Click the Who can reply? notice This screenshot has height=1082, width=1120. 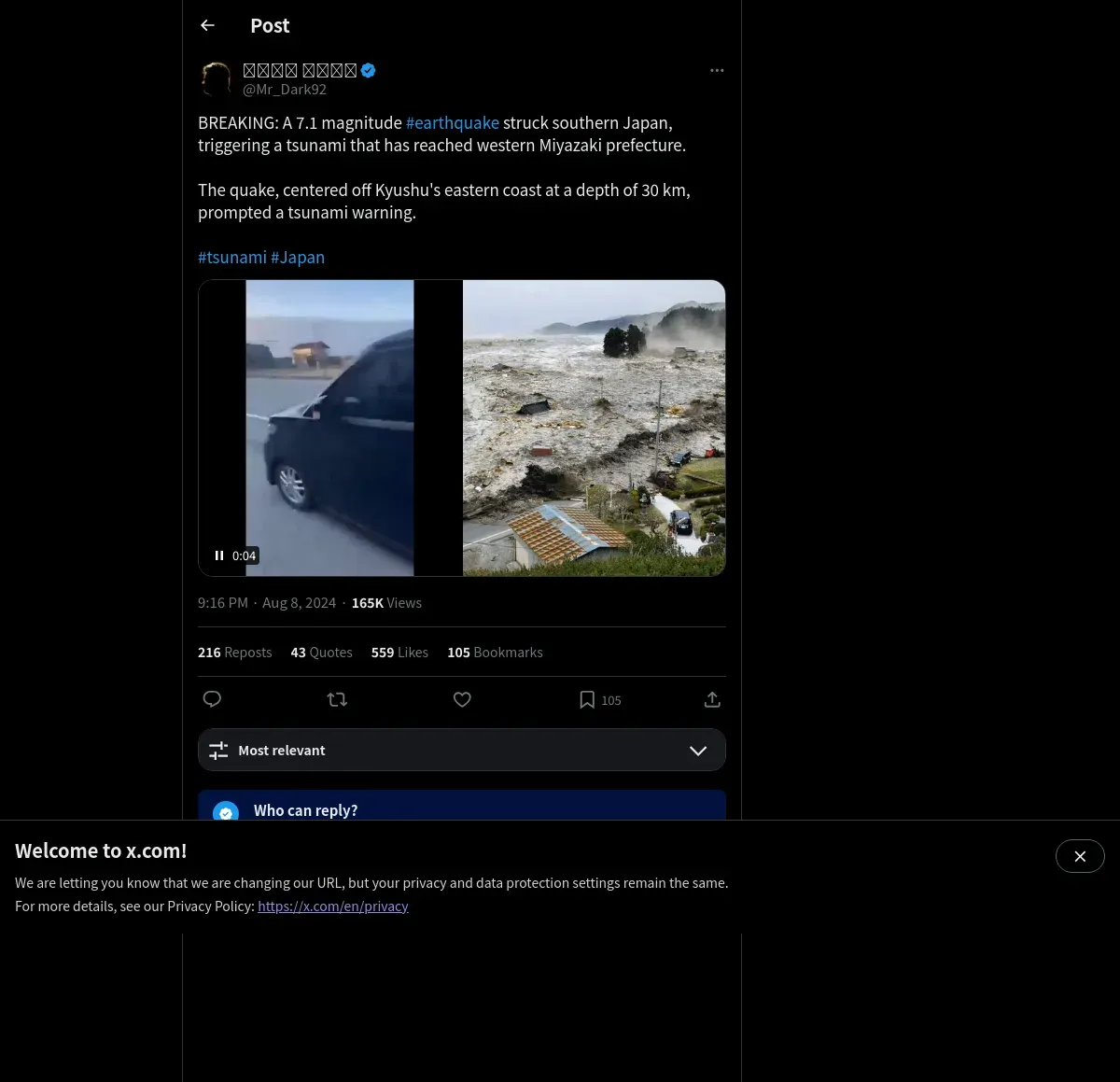point(462,806)
